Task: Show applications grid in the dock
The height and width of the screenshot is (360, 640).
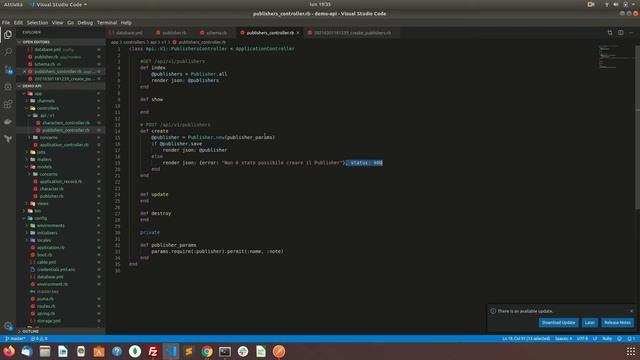Action: 631,351
